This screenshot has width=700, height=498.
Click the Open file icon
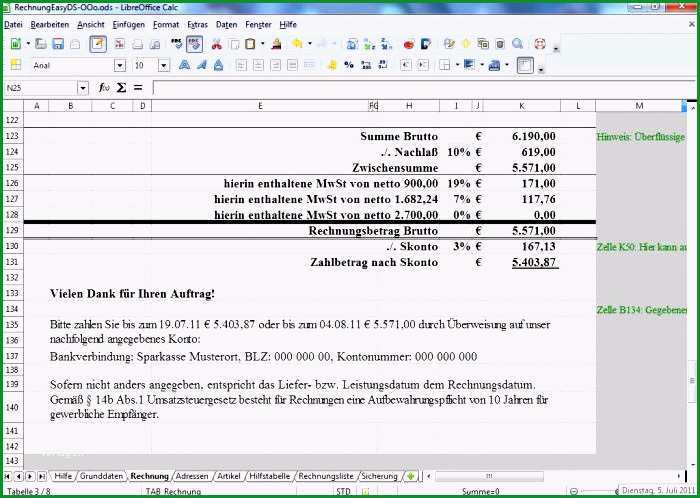[41, 44]
